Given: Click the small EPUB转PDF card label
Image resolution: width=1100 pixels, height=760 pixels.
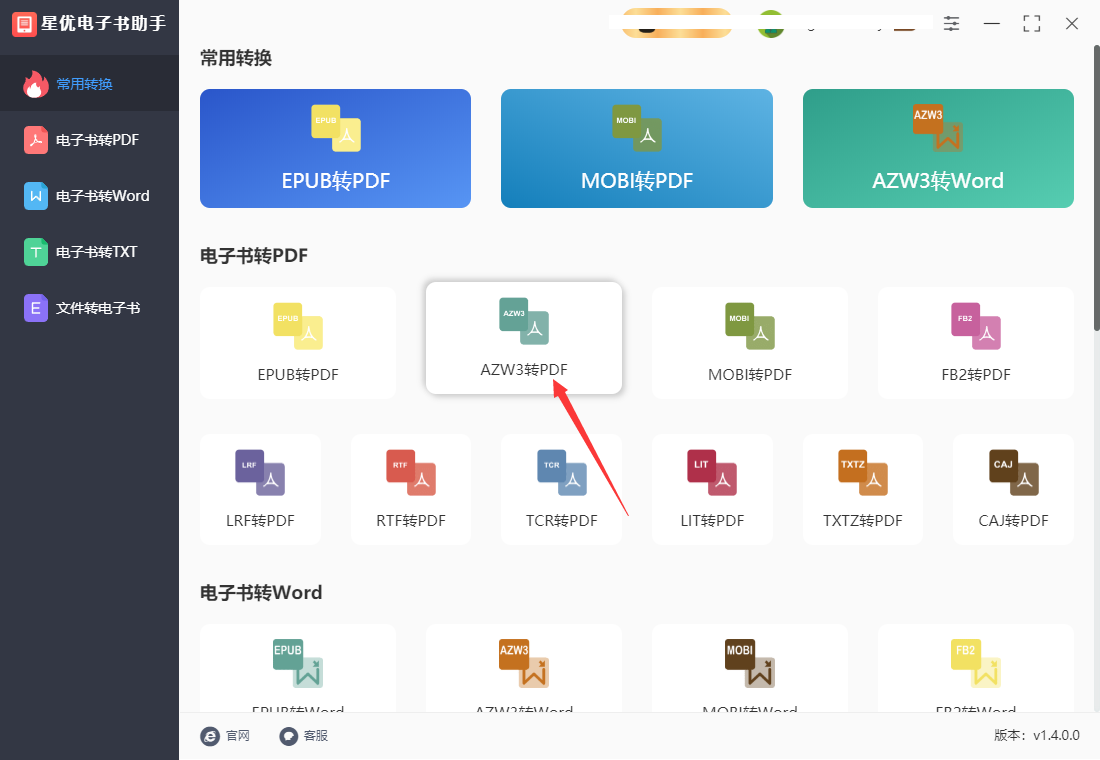Looking at the screenshot, I should (298, 375).
